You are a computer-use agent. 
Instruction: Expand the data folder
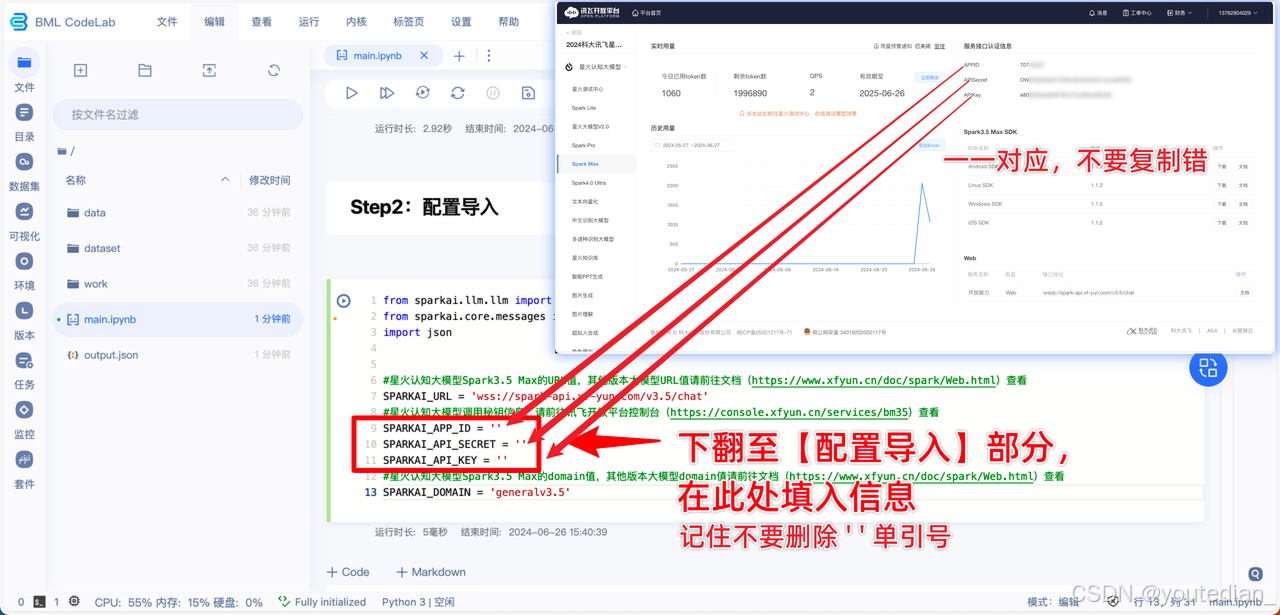[96, 212]
